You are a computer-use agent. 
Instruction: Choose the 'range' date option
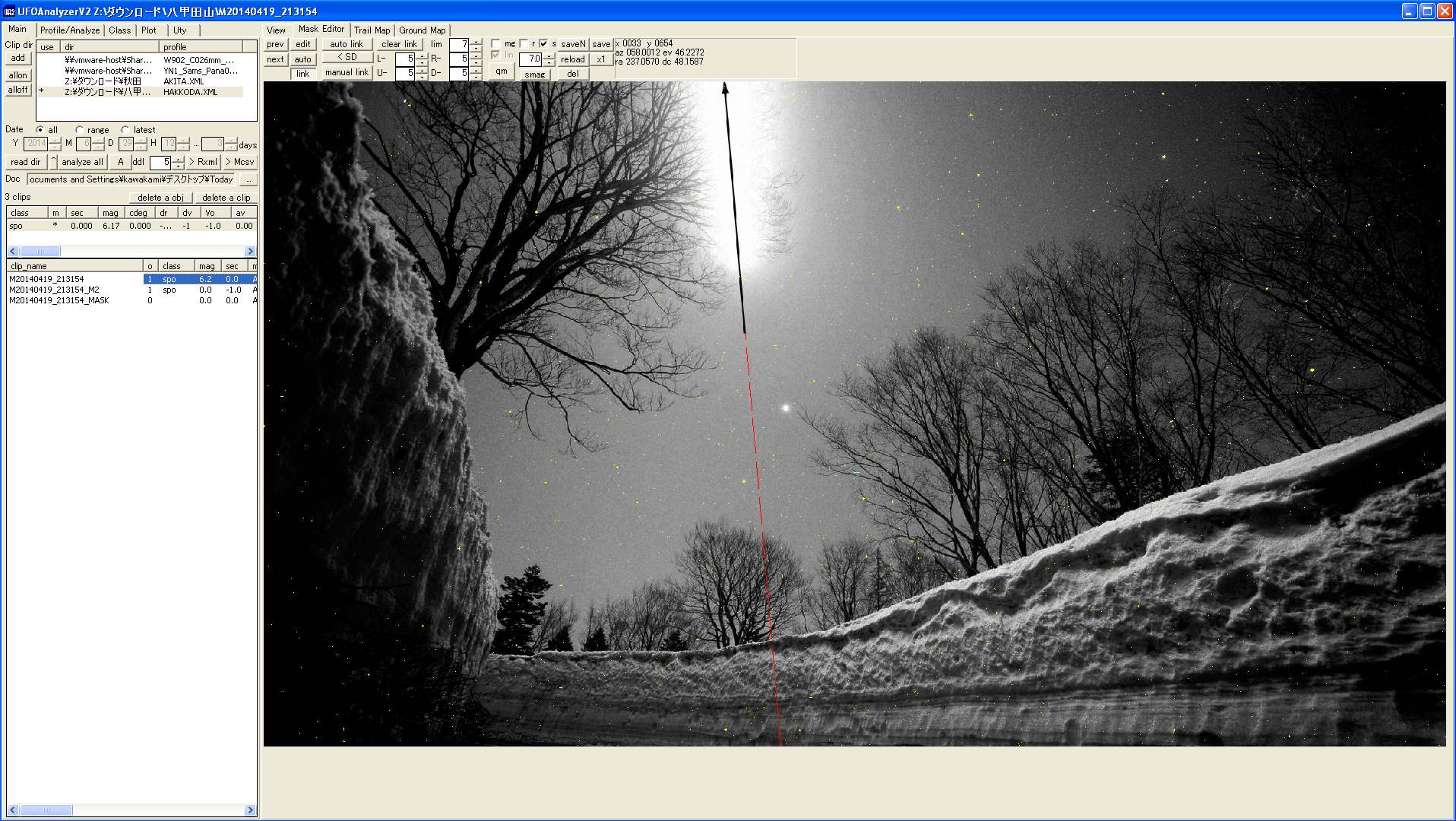tap(79, 130)
